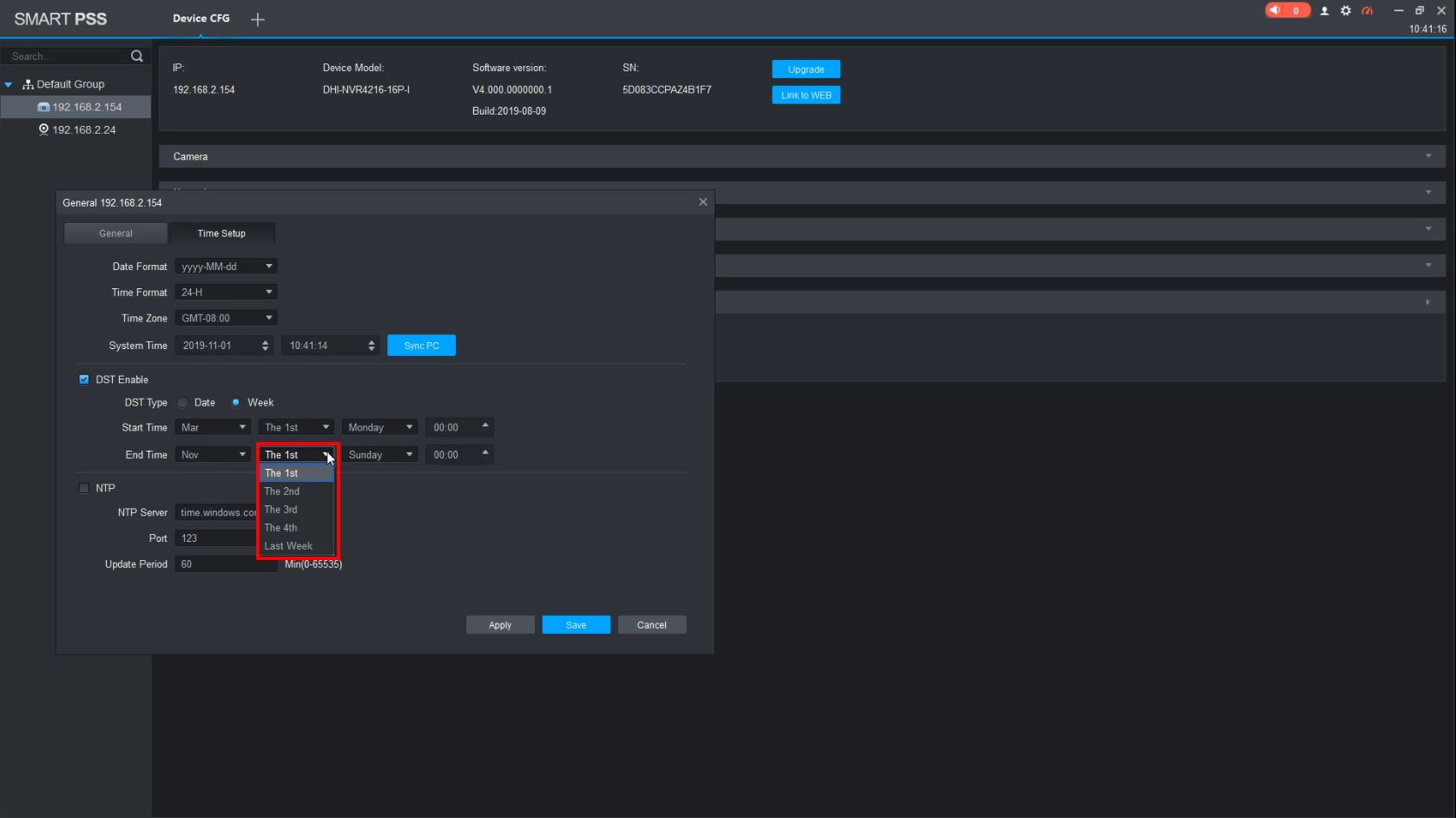Screen dimensions: 1456x818
Task: Click the Upgrade button
Action: (x=806, y=69)
